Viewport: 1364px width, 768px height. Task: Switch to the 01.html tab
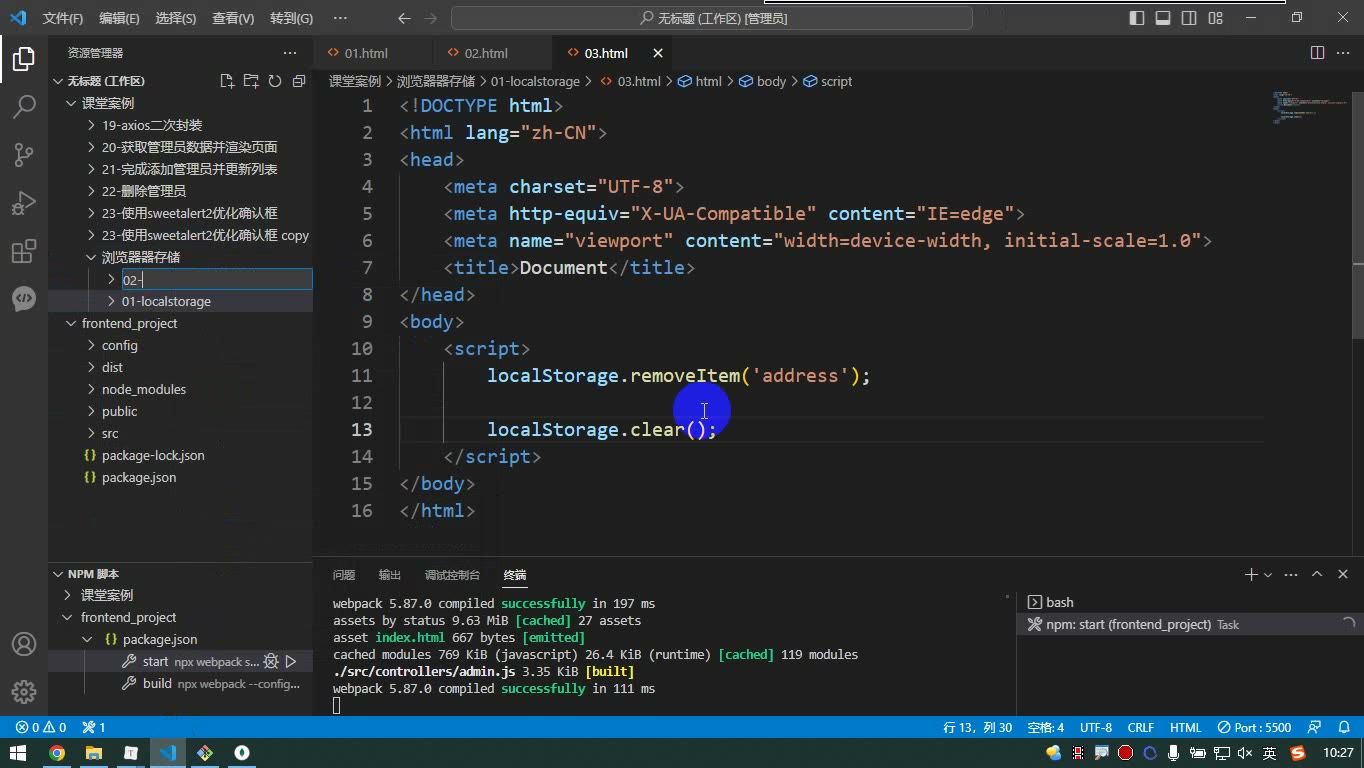pos(366,53)
